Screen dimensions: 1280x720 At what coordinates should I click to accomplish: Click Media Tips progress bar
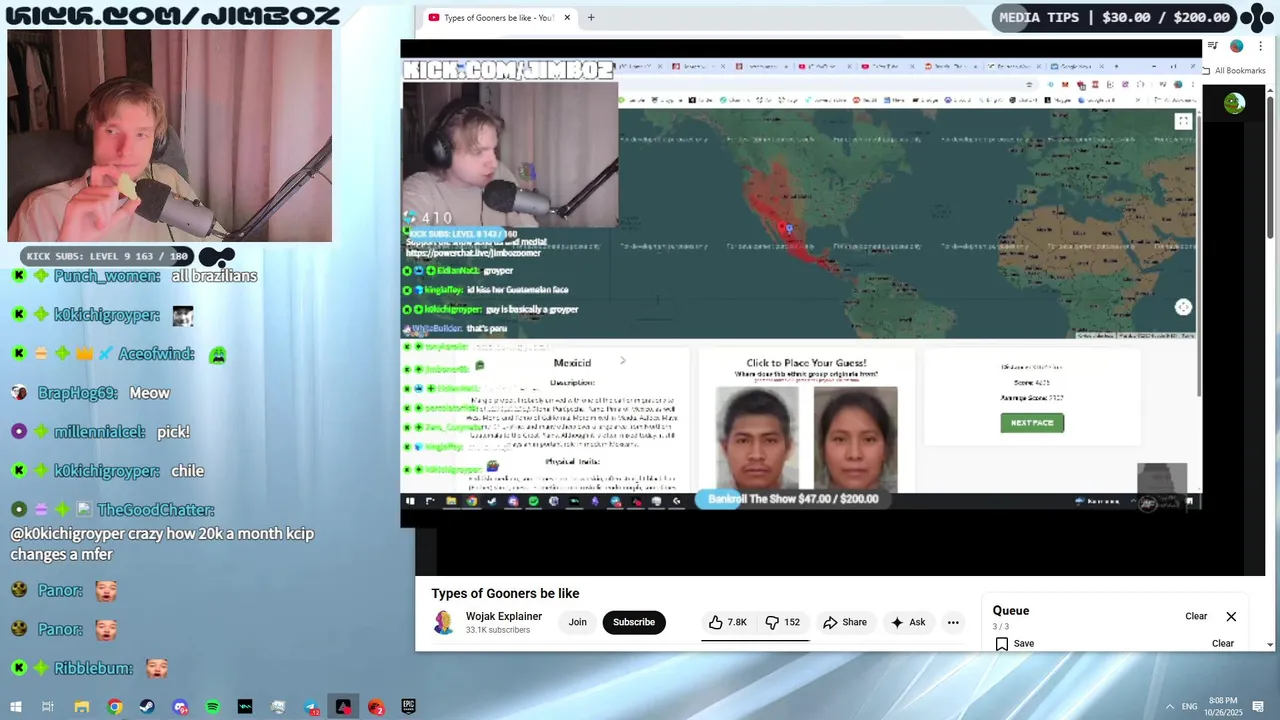point(1114,17)
